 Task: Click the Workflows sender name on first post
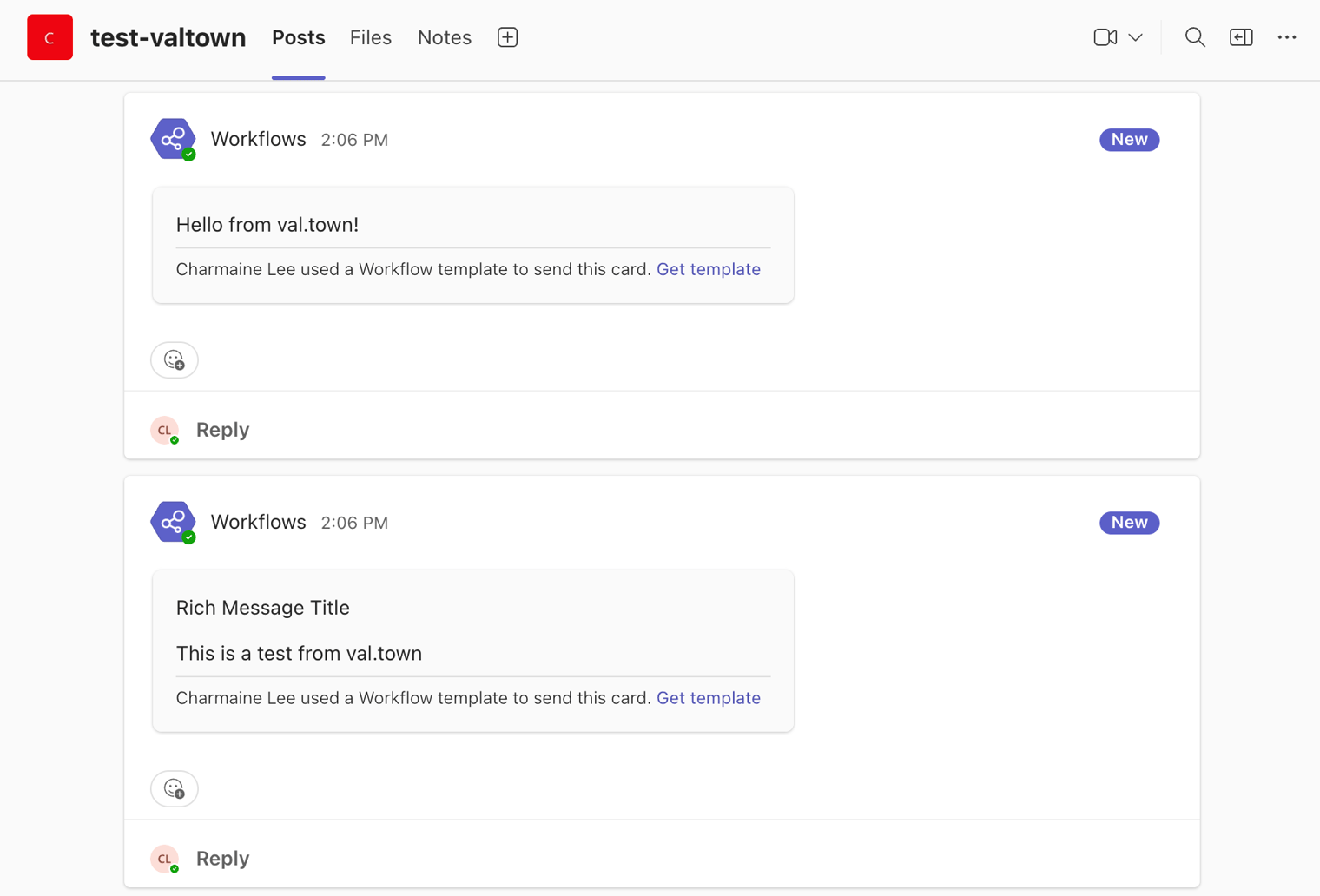click(x=258, y=139)
